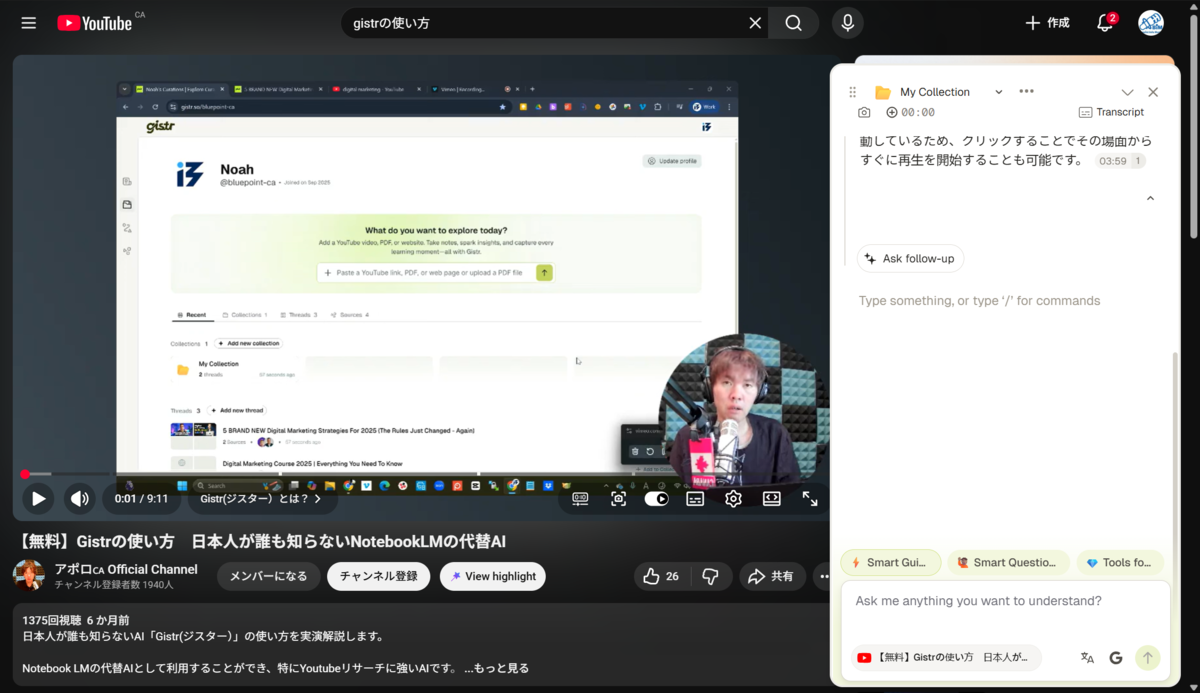Select the Tools for suggestion chip
Viewport: 1200px width, 693px height.
pyautogui.click(x=1120, y=562)
